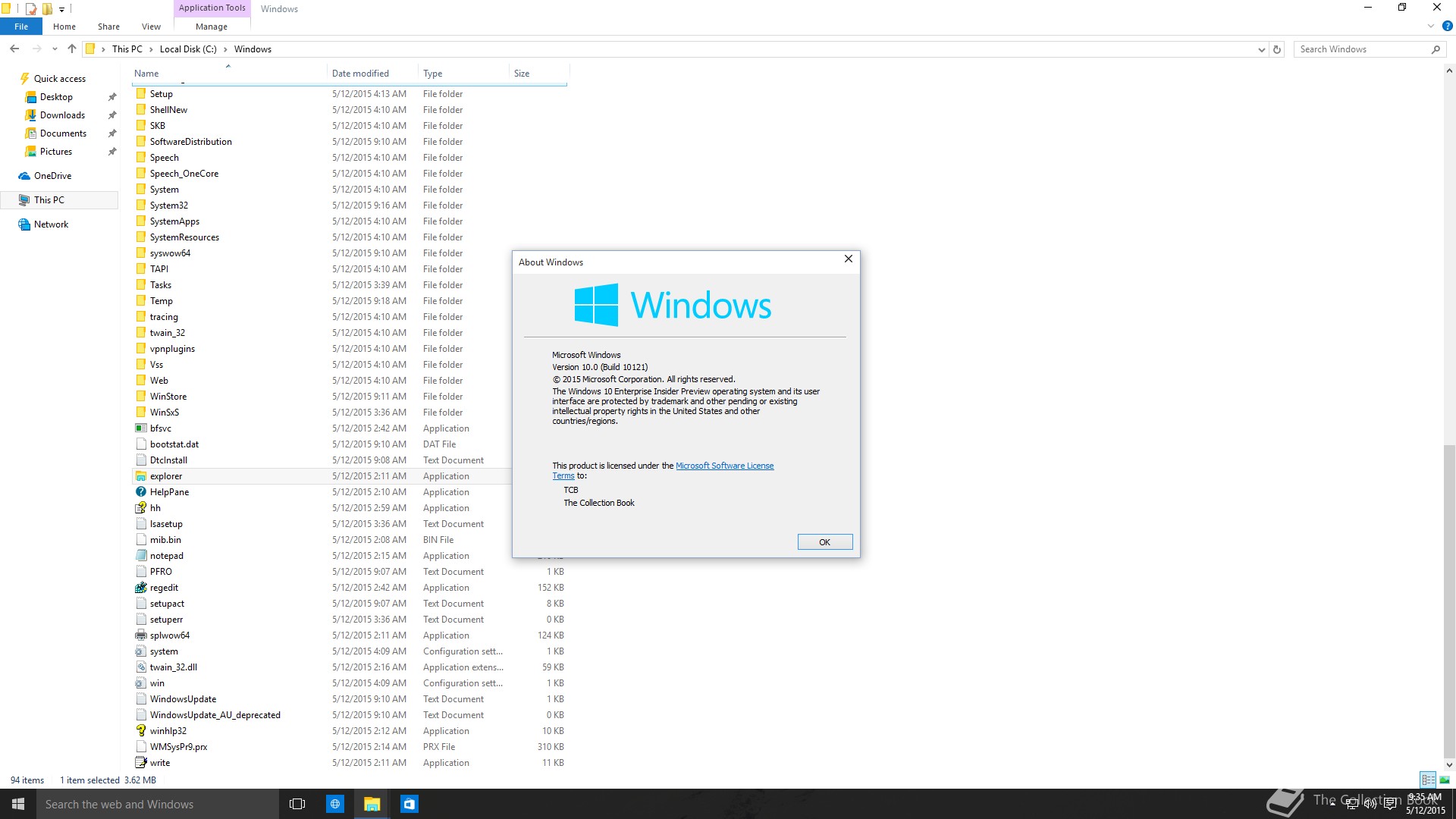Switch to the View ribbon tab

pos(151,27)
